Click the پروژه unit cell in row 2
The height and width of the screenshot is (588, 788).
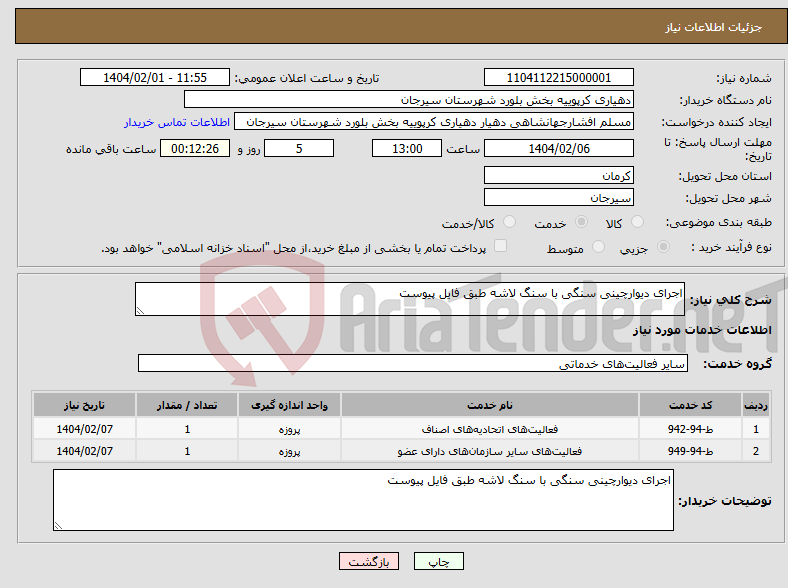289,452
